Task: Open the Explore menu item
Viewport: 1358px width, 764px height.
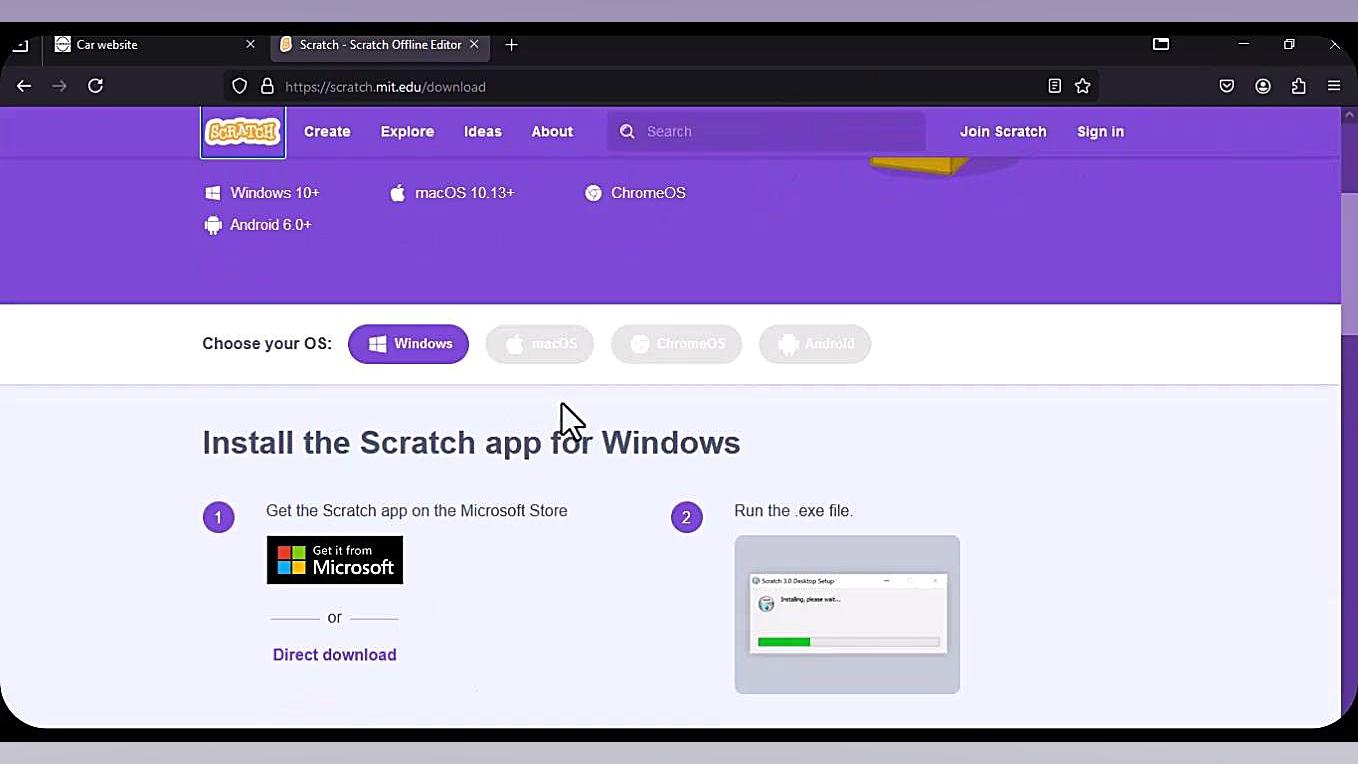Action: click(x=407, y=131)
